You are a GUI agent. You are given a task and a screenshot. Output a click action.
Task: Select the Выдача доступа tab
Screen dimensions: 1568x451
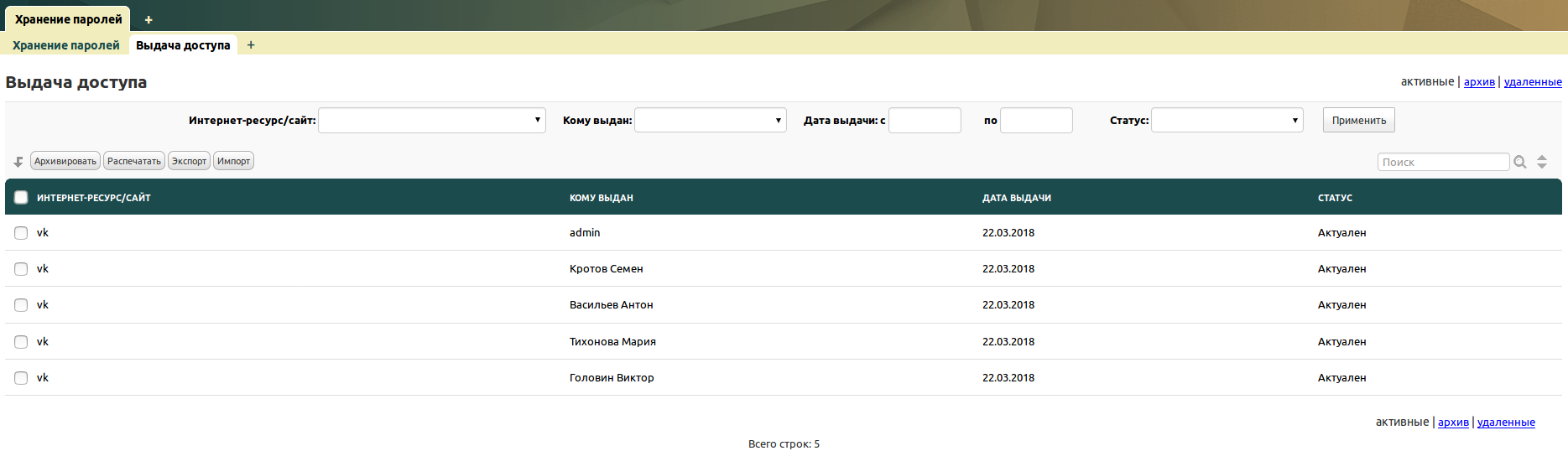[183, 45]
